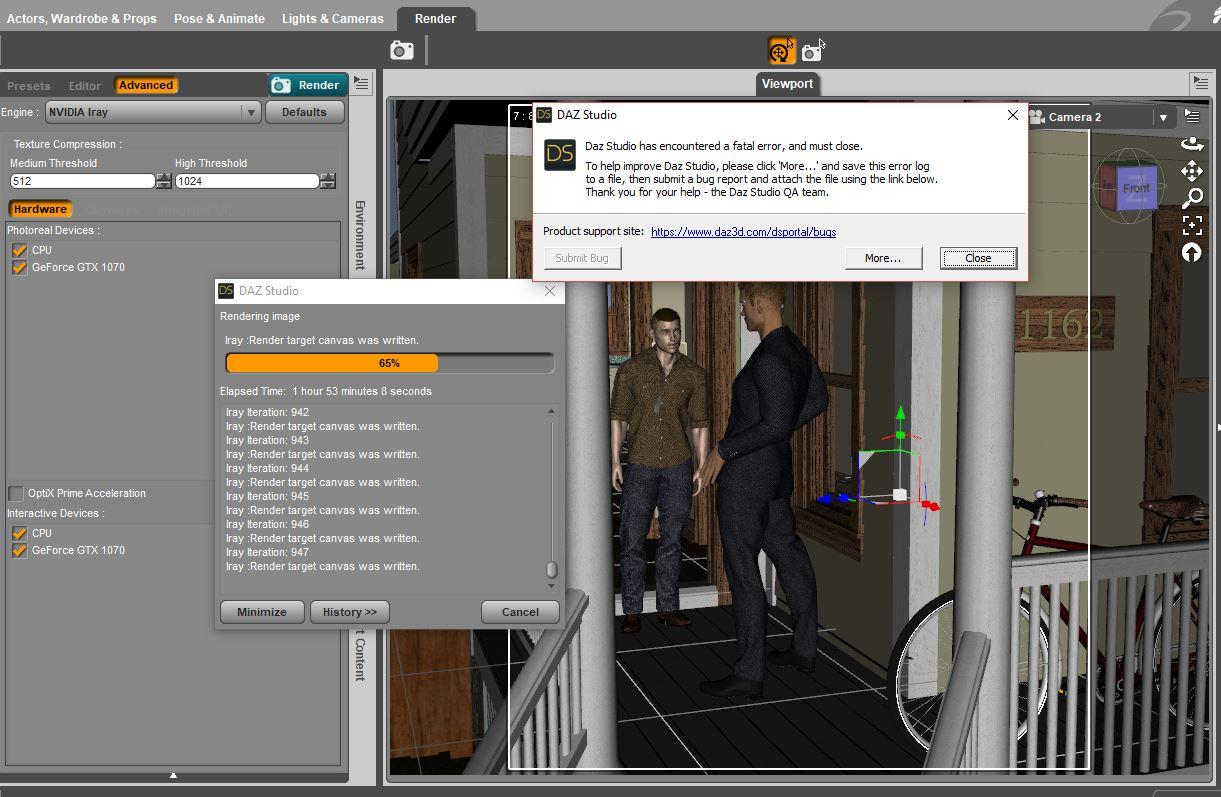The width and height of the screenshot is (1221, 797).
Task: Close the rendering dialog with X button
Action: tap(549, 291)
